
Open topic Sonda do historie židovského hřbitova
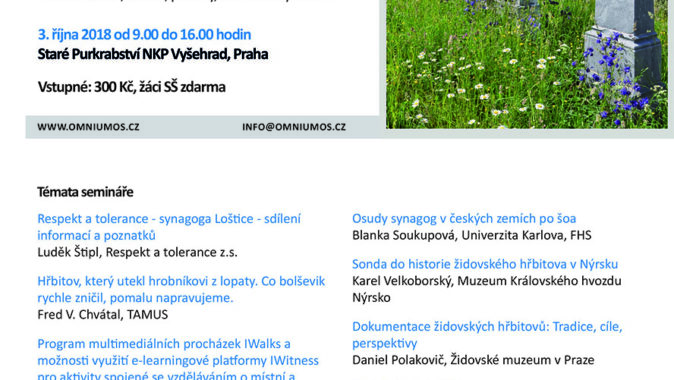[485, 264]
